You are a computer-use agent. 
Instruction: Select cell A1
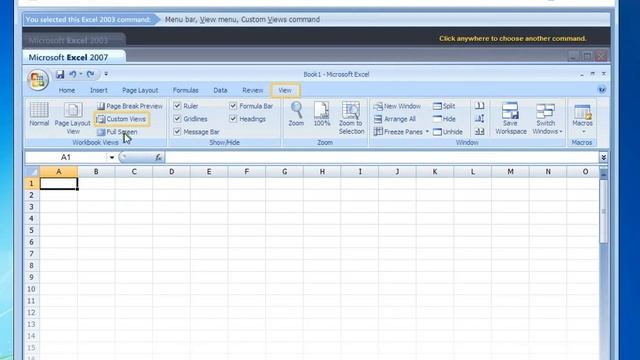click(x=59, y=184)
